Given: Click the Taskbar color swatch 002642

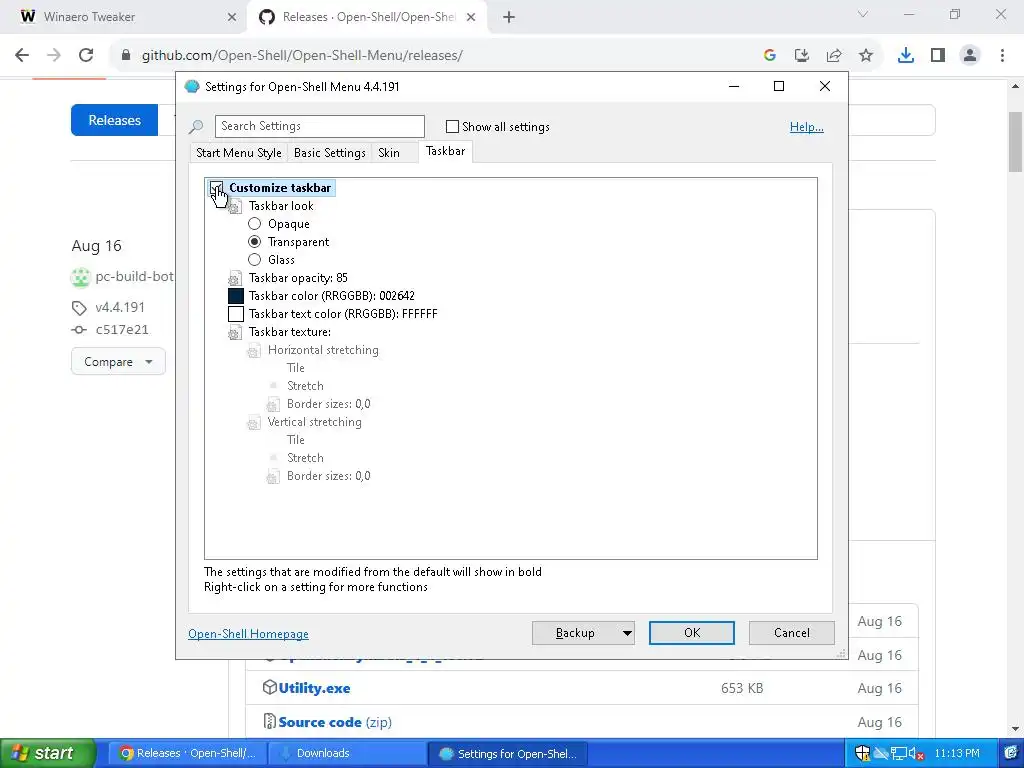Looking at the screenshot, I should [236, 296].
